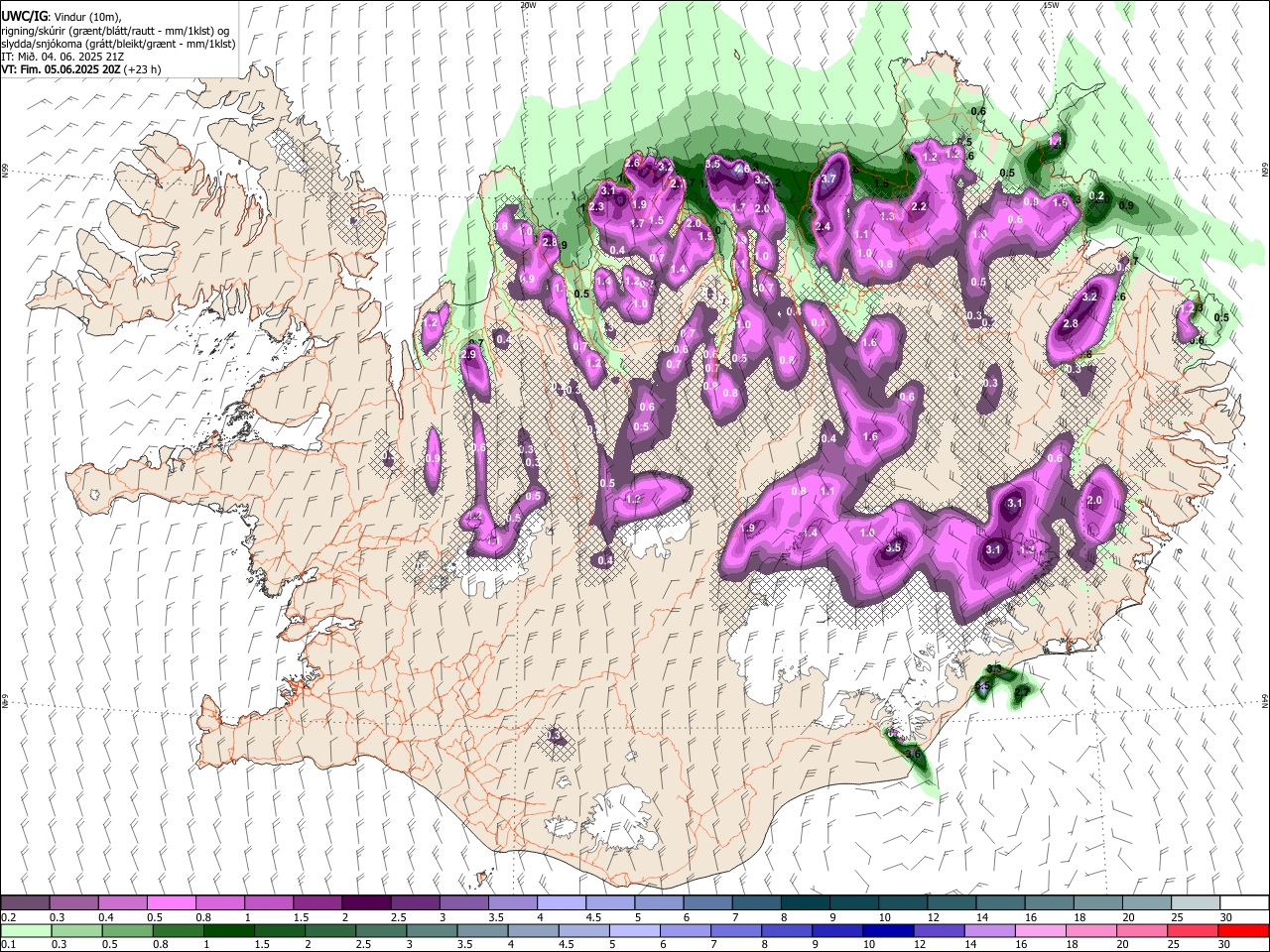This screenshot has width=1270, height=952.
Task: Select the white 30 swatch in upper legend row
Action: pos(1244,902)
